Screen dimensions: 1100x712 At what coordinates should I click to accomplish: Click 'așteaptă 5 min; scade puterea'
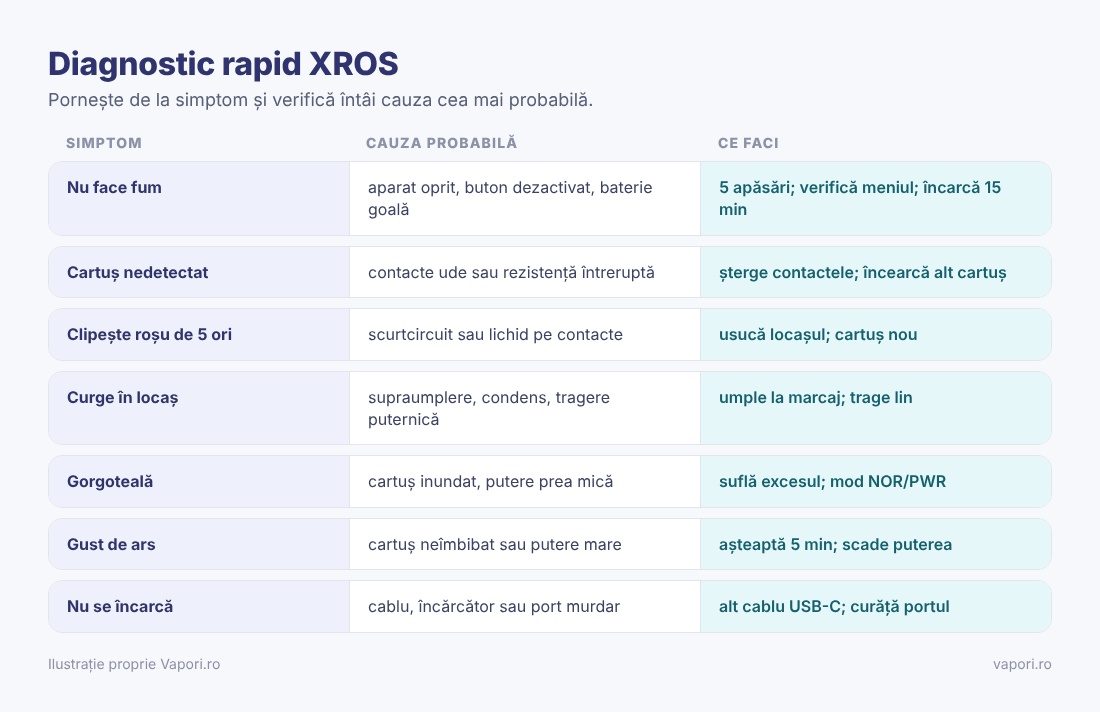tap(835, 544)
